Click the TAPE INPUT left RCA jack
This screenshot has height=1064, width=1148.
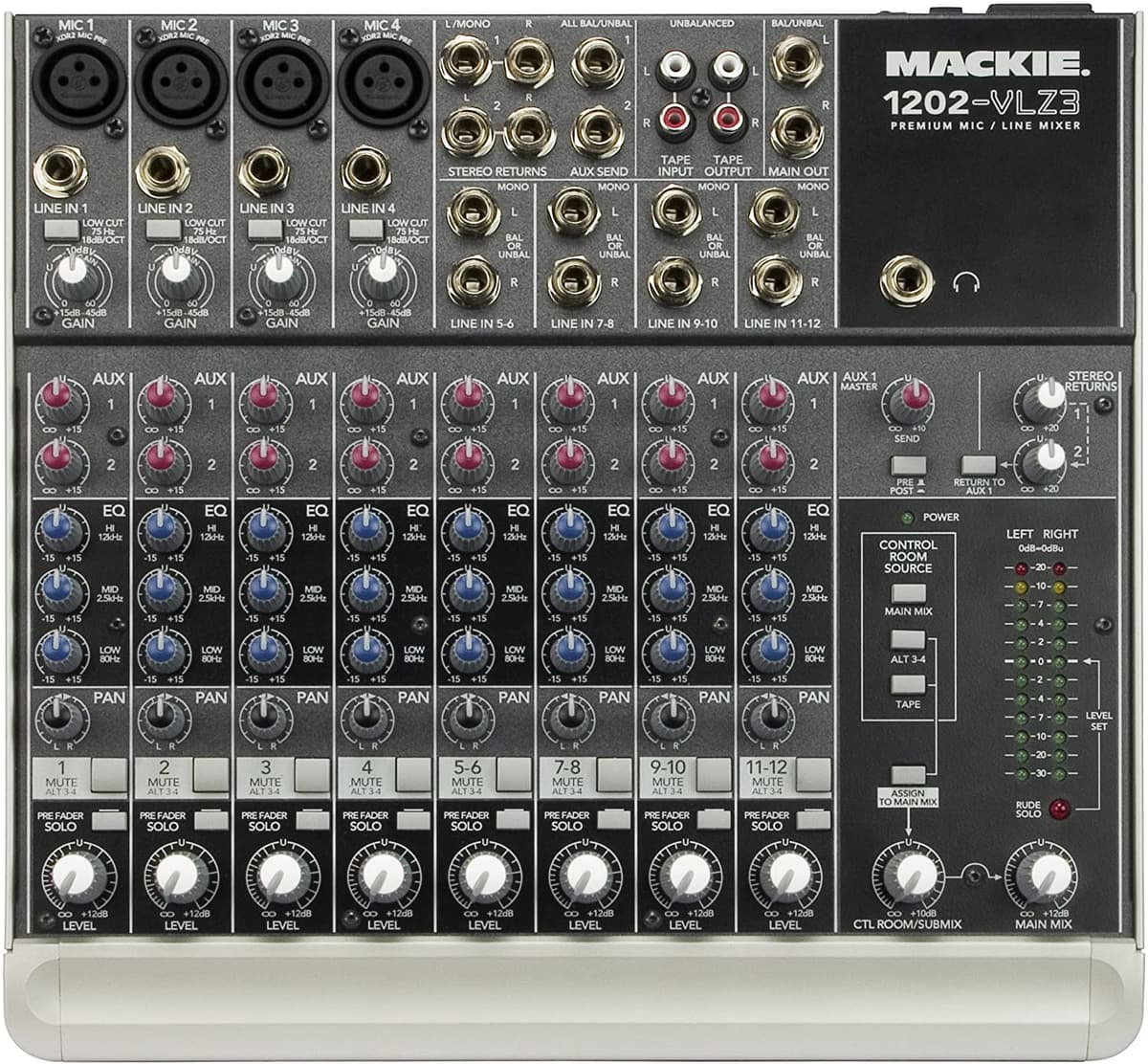click(x=675, y=69)
